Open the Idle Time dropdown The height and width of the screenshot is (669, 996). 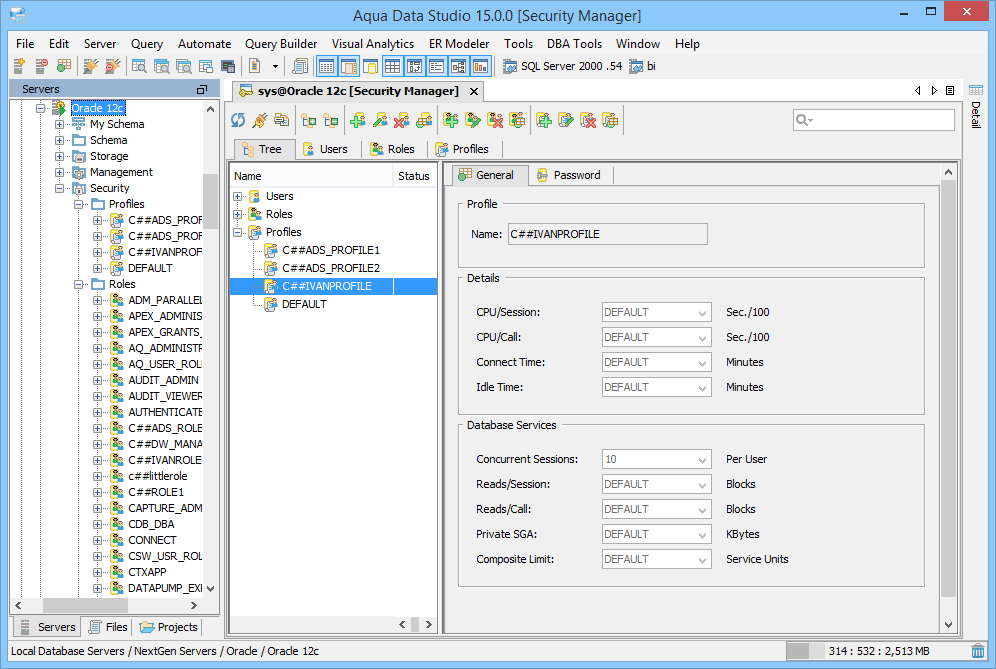[702, 388]
